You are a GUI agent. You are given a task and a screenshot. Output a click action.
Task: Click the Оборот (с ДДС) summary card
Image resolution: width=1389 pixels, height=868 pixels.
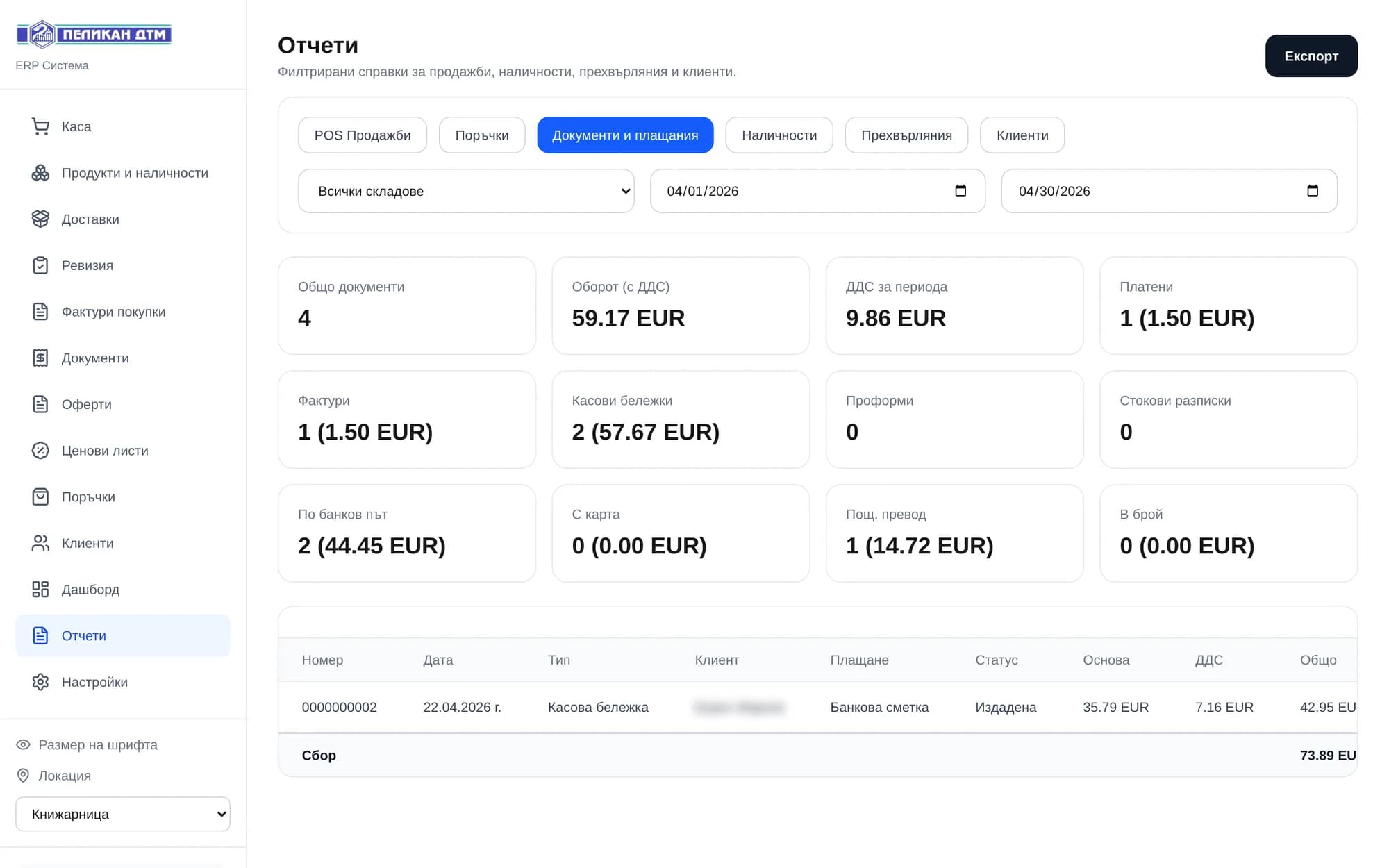(681, 306)
